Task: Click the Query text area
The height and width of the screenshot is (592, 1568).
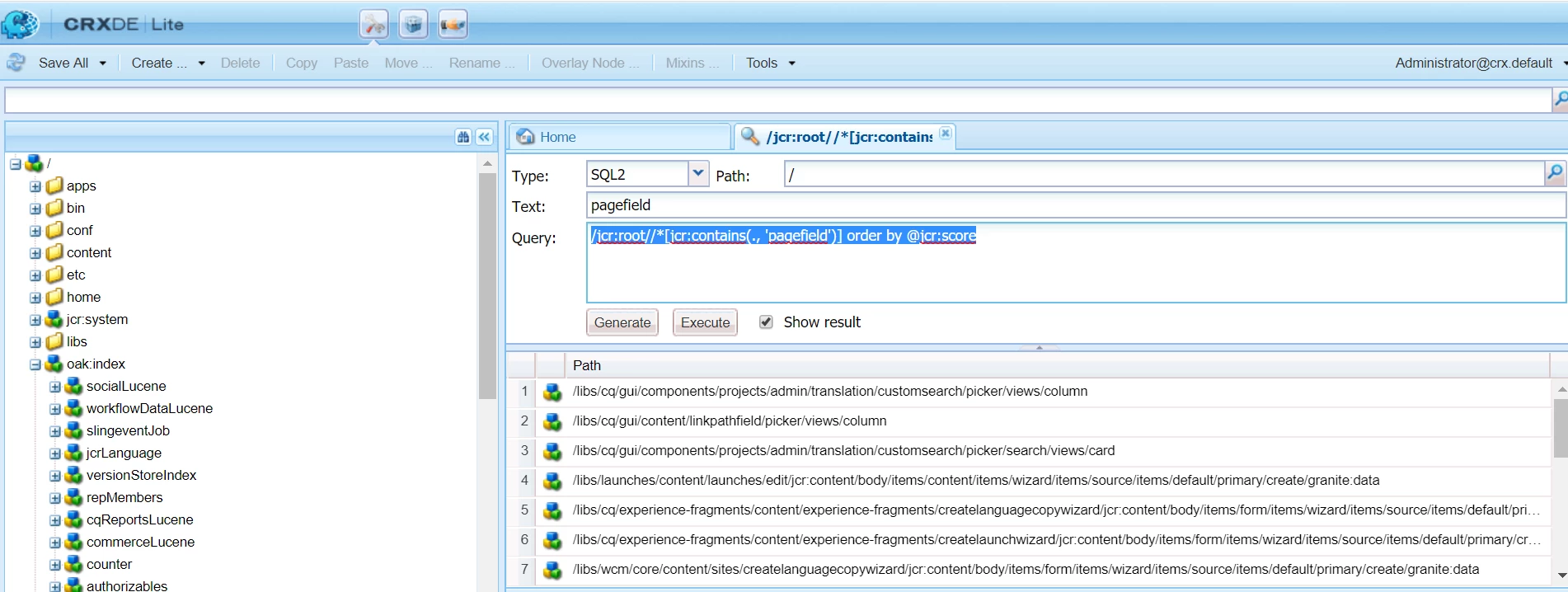Action: [x=1075, y=262]
